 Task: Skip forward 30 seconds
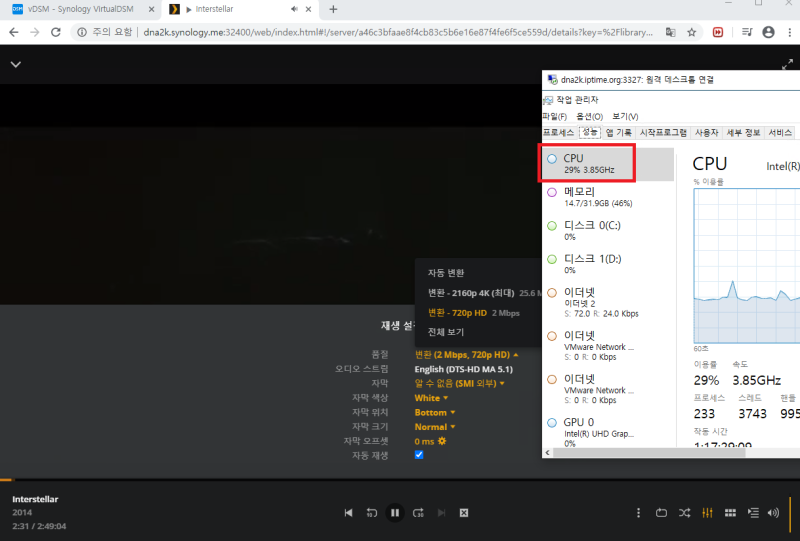(x=418, y=512)
